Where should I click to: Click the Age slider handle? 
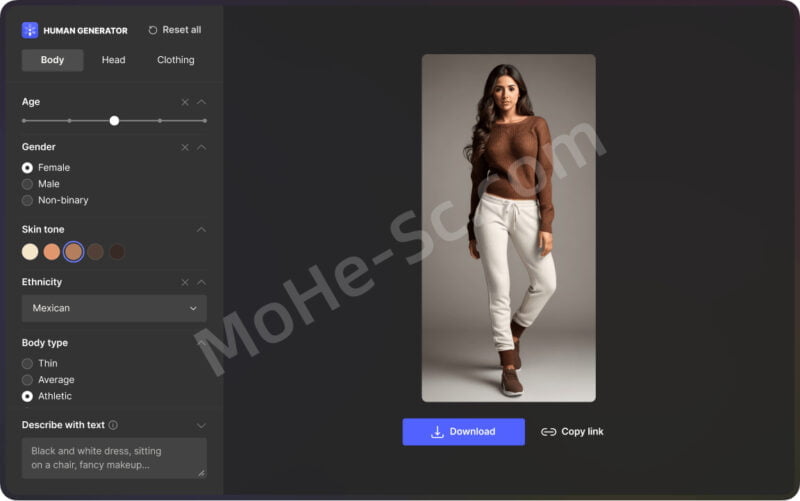pyautogui.click(x=114, y=120)
